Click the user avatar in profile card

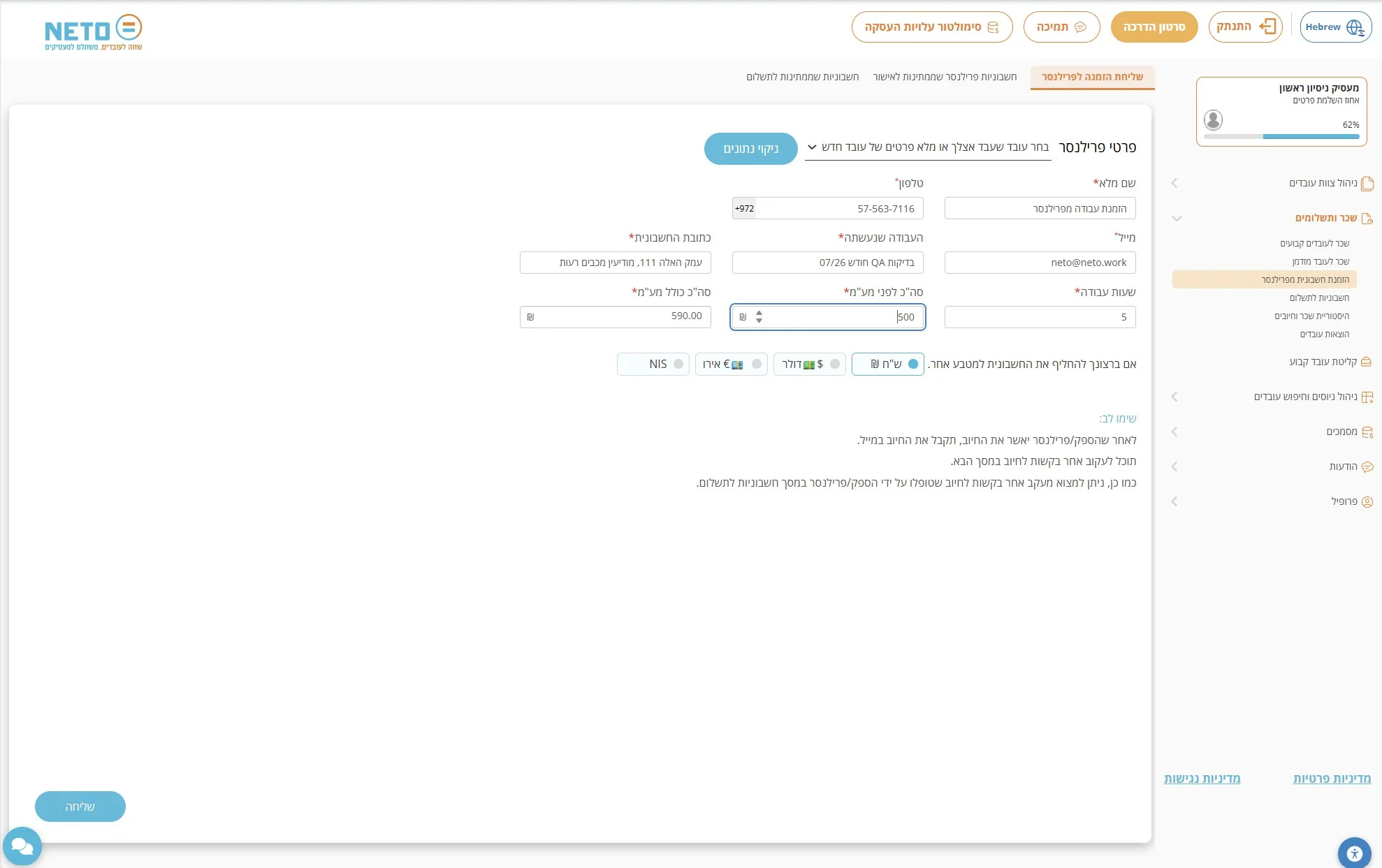pos(1213,119)
